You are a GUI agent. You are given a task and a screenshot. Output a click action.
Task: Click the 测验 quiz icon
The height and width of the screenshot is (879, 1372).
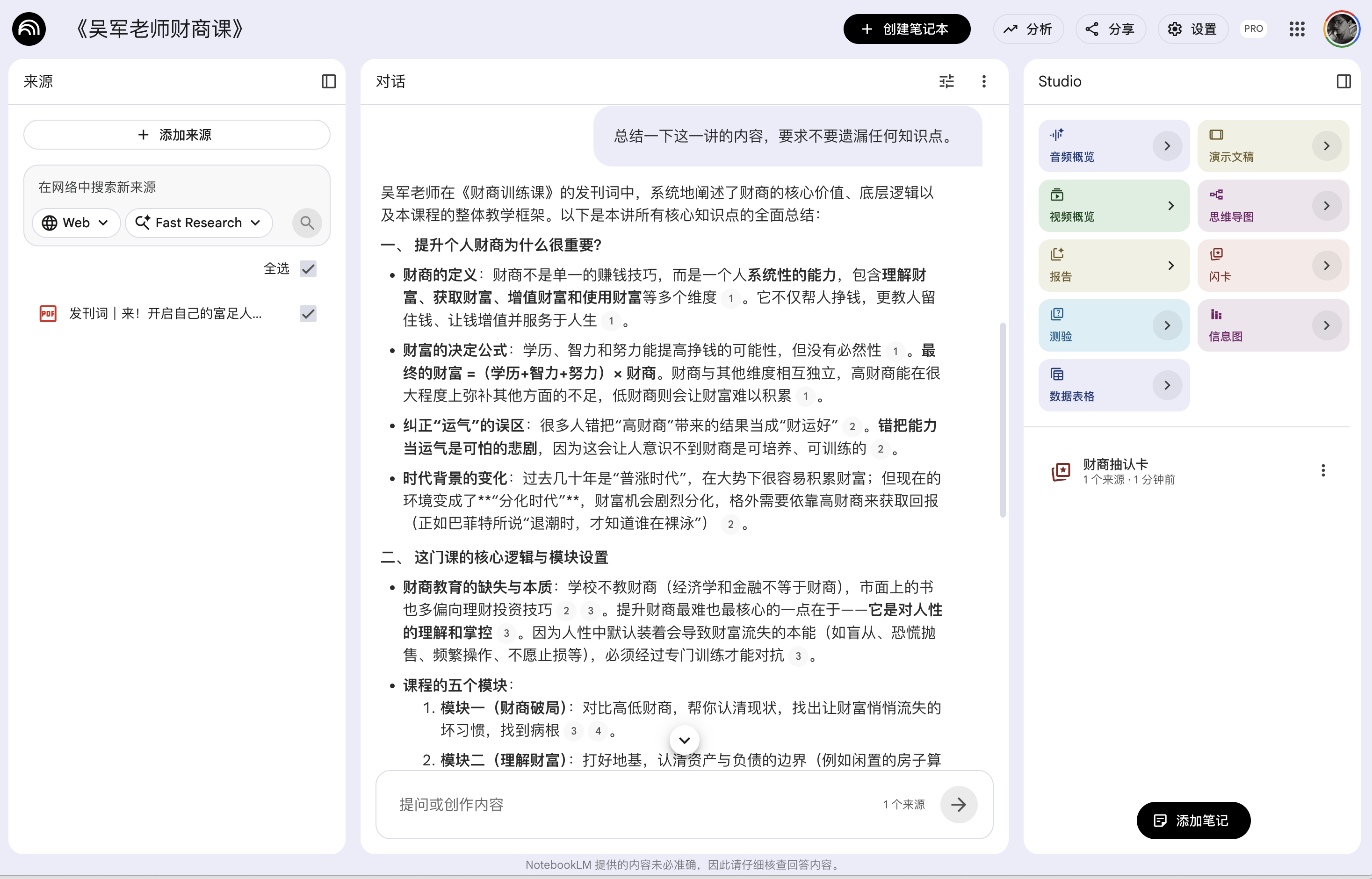pos(1056,315)
